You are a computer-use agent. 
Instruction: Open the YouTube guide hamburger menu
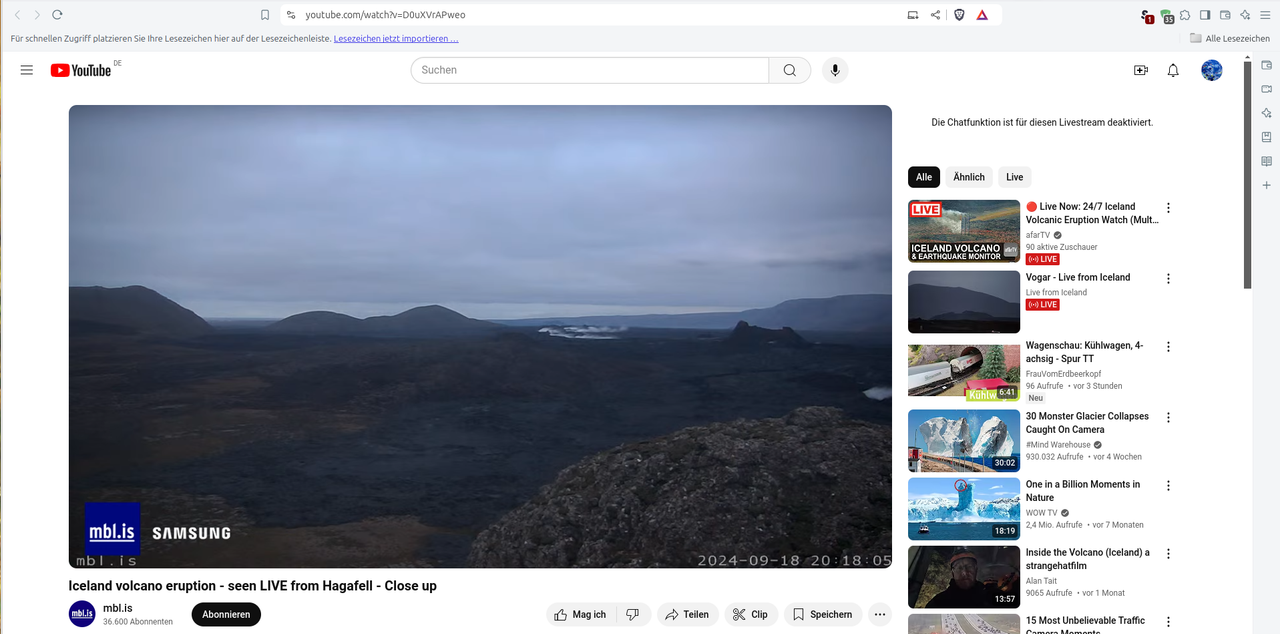click(27, 70)
